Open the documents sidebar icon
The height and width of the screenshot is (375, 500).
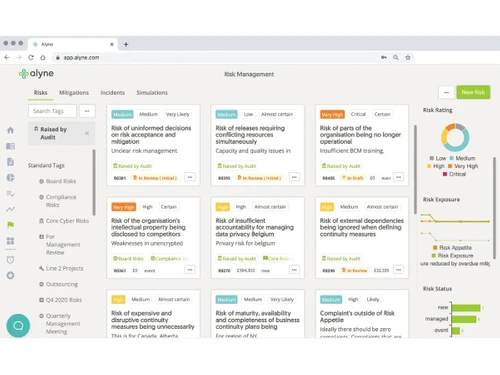click(10, 162)
